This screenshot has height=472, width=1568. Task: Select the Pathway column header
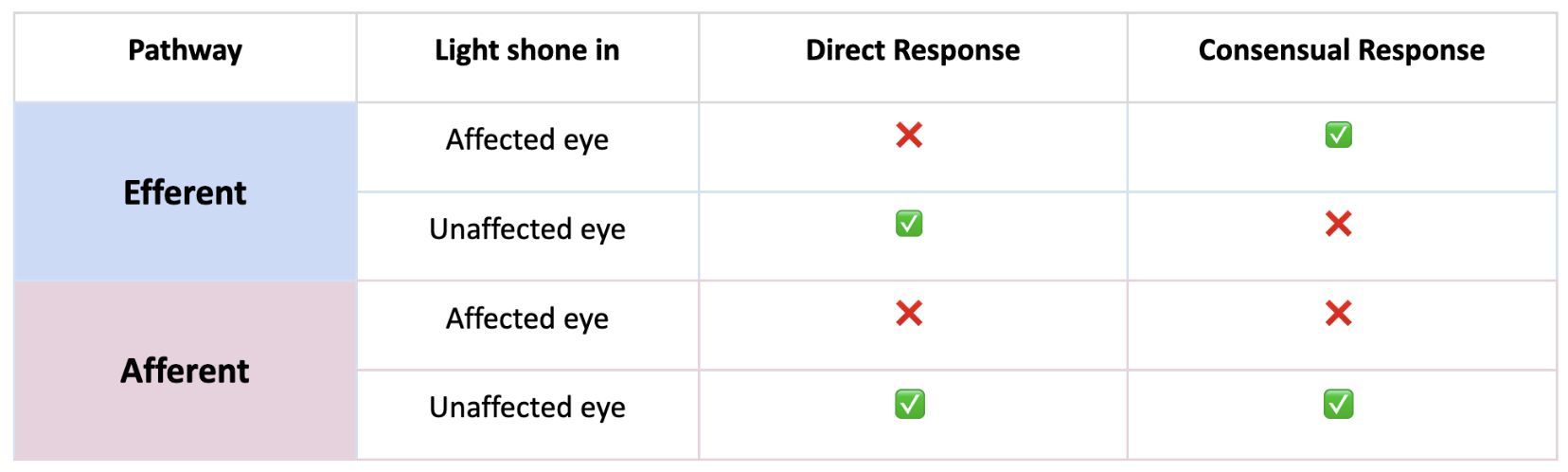tap(185, 50)
